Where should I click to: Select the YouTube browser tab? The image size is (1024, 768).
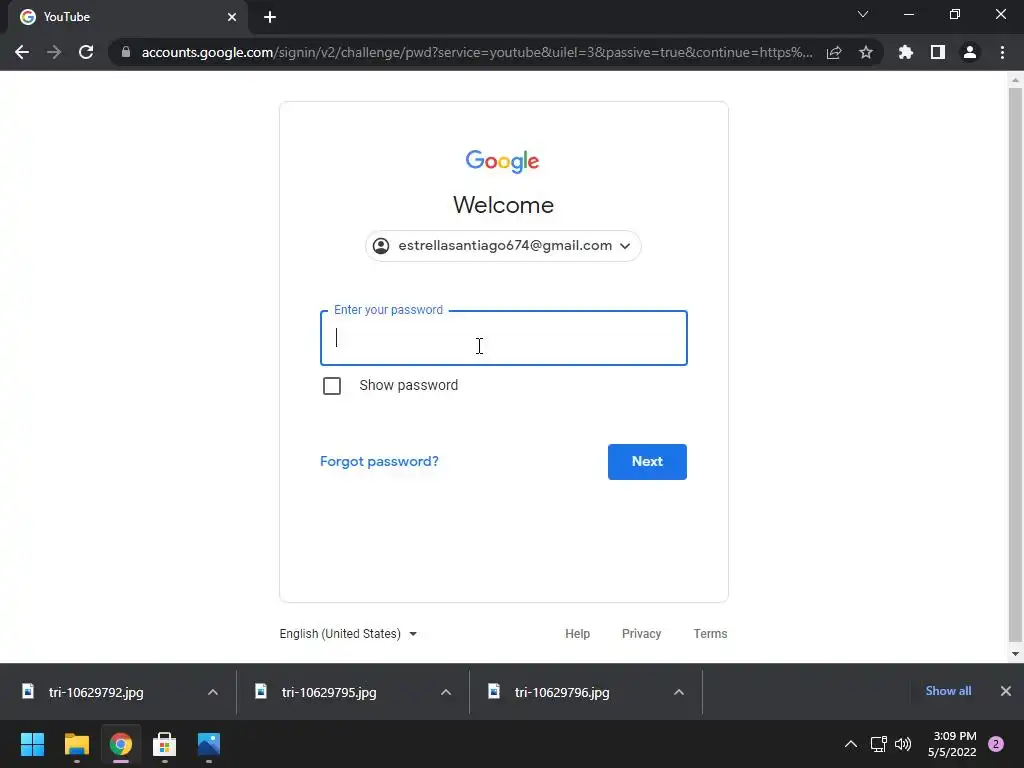[x=127, y=17]
